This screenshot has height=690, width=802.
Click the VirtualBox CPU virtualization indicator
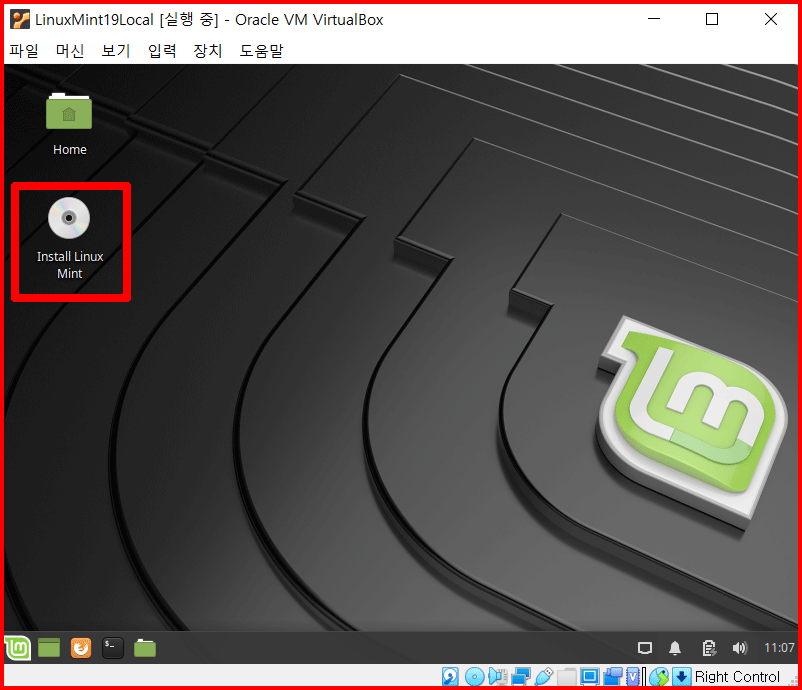(x=633, y=677)
